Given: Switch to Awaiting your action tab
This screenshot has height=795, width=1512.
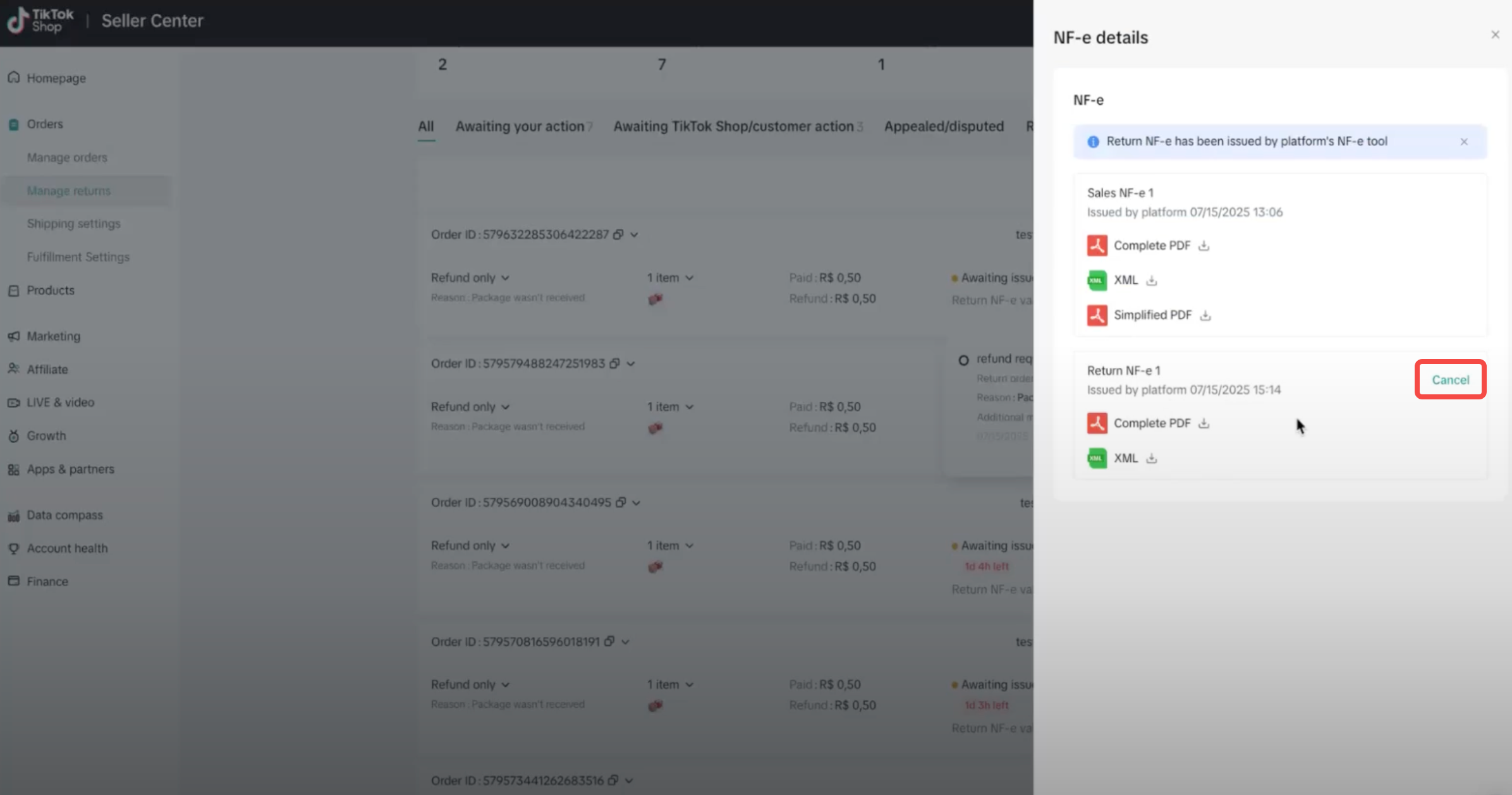Looking at the screenshot, I should 524,126.
